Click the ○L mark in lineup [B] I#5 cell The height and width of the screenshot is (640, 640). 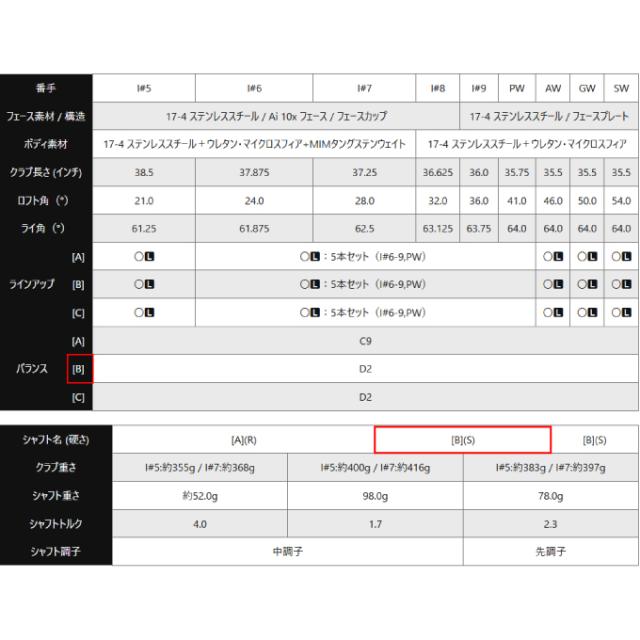point(144,284)
